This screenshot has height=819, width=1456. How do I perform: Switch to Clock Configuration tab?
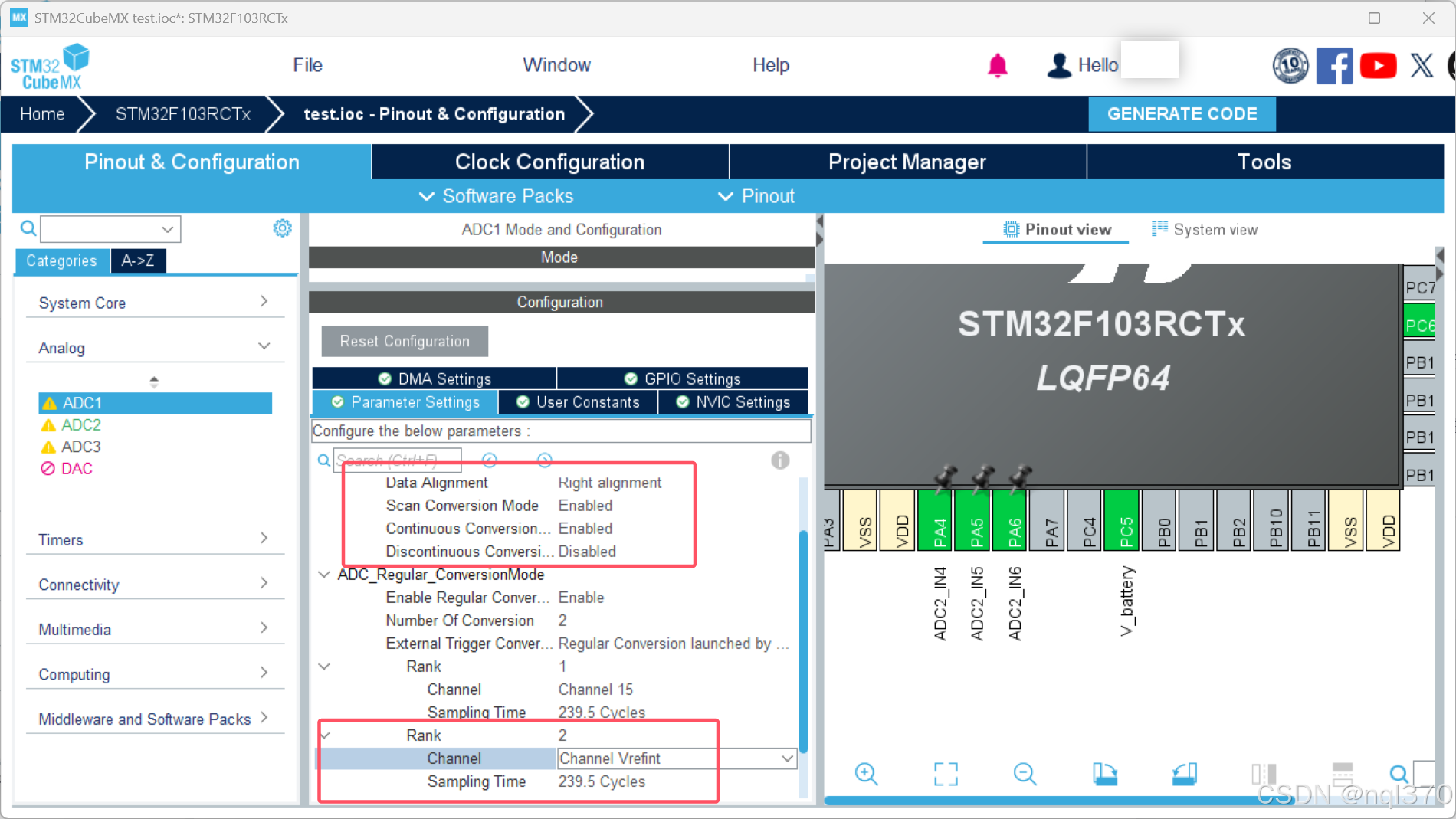coord(549,162)
